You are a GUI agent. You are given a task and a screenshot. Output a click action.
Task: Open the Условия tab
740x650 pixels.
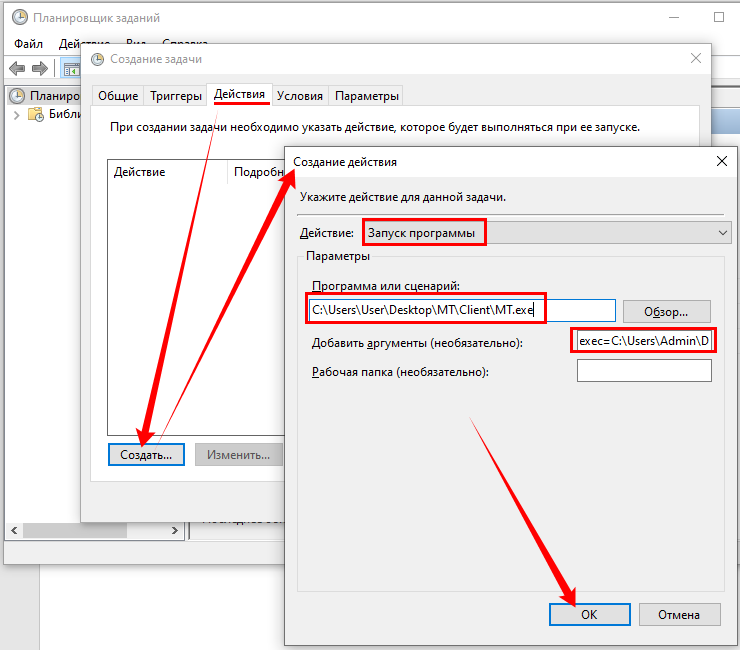[300, 96]
